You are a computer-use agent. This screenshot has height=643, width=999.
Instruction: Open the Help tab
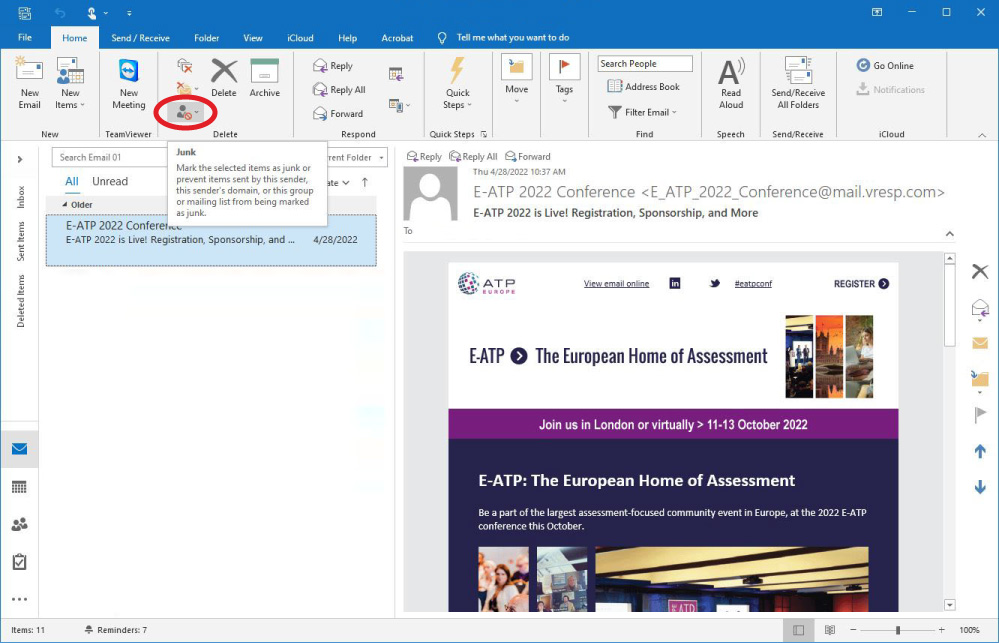347,38
